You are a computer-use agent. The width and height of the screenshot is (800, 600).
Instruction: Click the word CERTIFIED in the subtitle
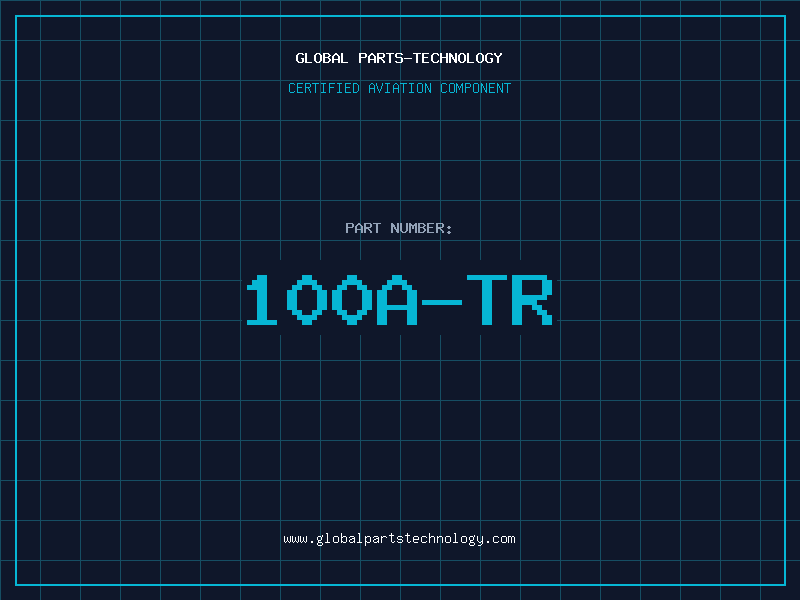(323, 88)
